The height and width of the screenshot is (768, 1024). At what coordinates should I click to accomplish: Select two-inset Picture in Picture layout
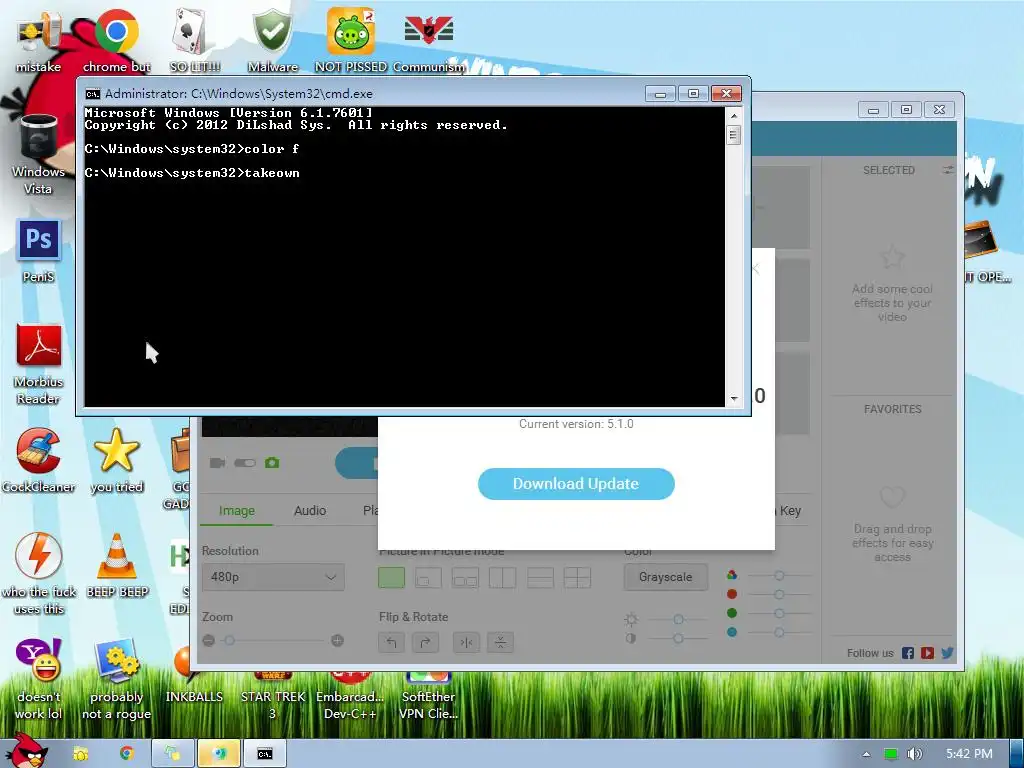point(466,577)
